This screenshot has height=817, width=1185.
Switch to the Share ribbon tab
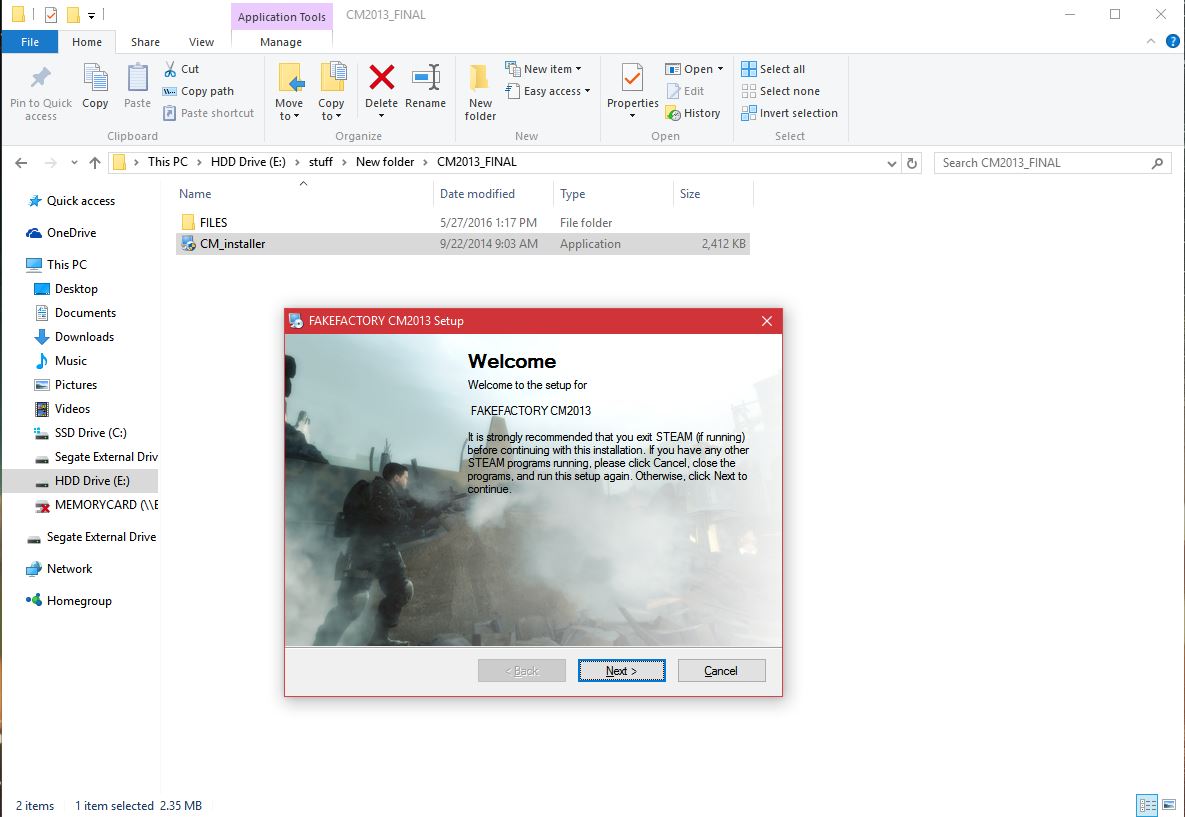[145, 42]
